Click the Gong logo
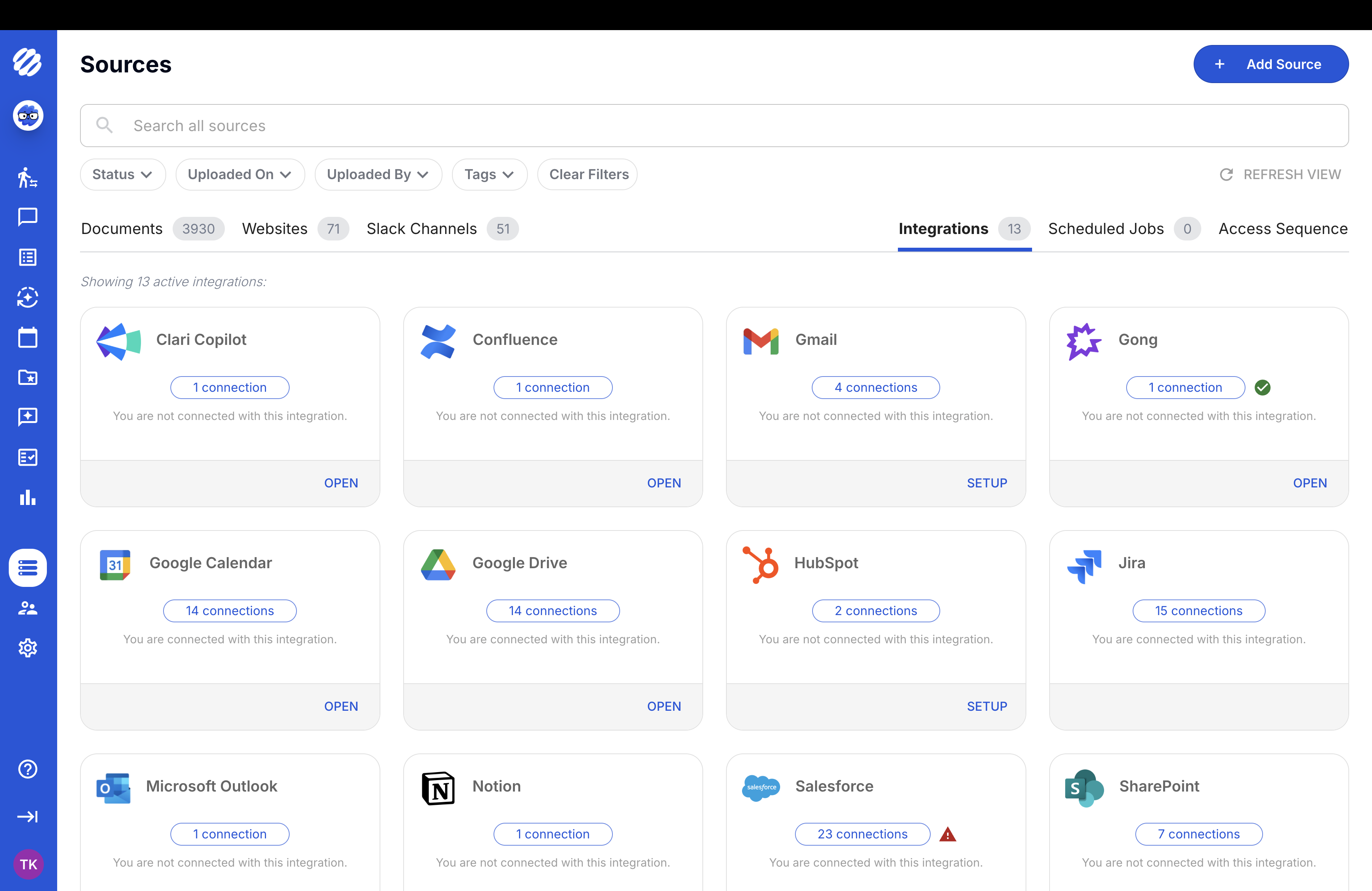Image resolution: width=1372 pixels, height=891 pixels. 1084,341
